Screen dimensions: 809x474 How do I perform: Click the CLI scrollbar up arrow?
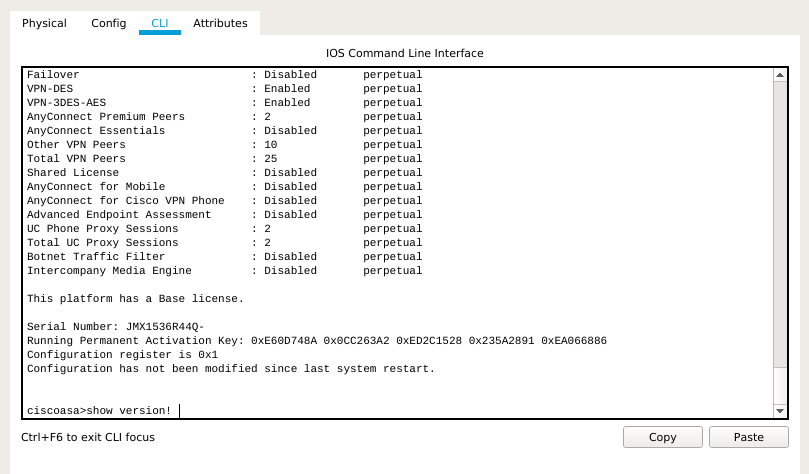(x=780, y=75)
